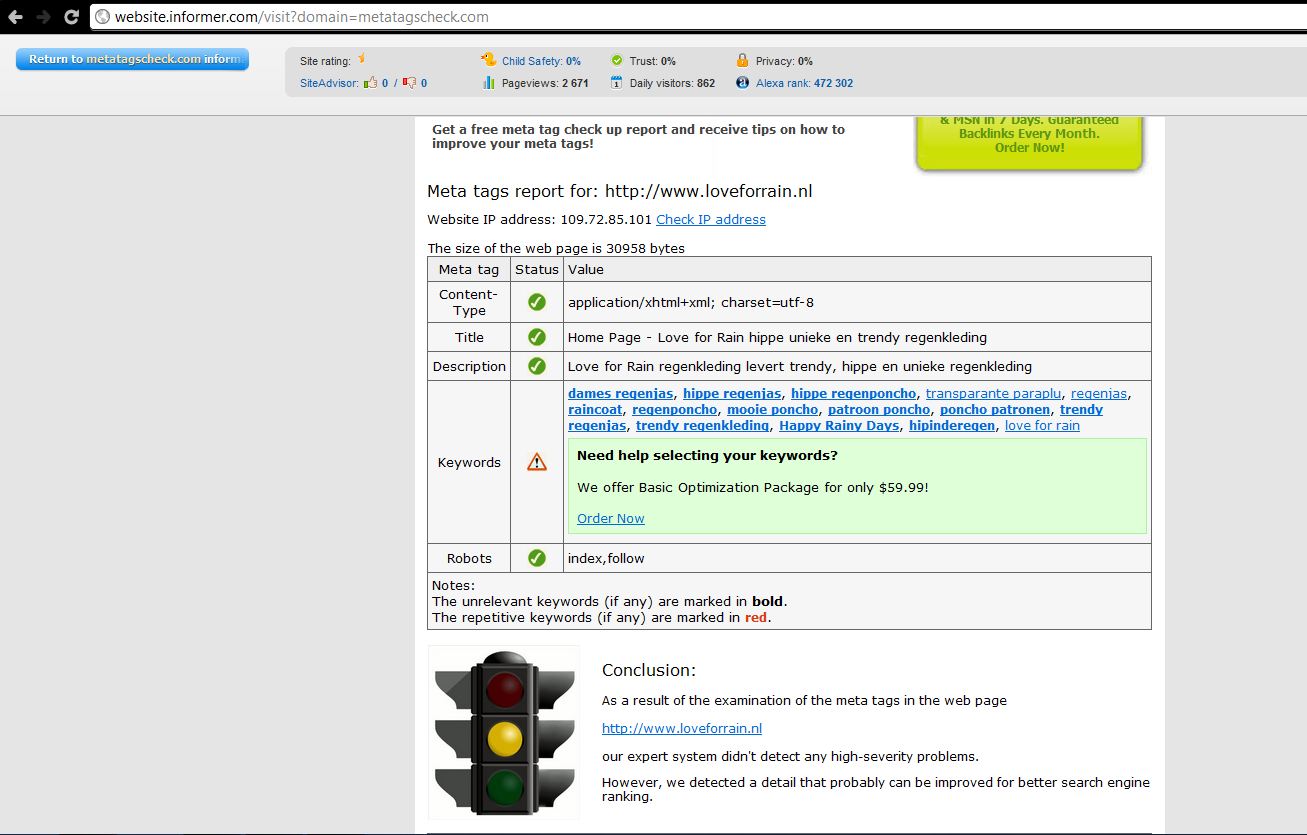Reload the page with the refresh icon
The image size is (1307, 835).
pos(71,17)
